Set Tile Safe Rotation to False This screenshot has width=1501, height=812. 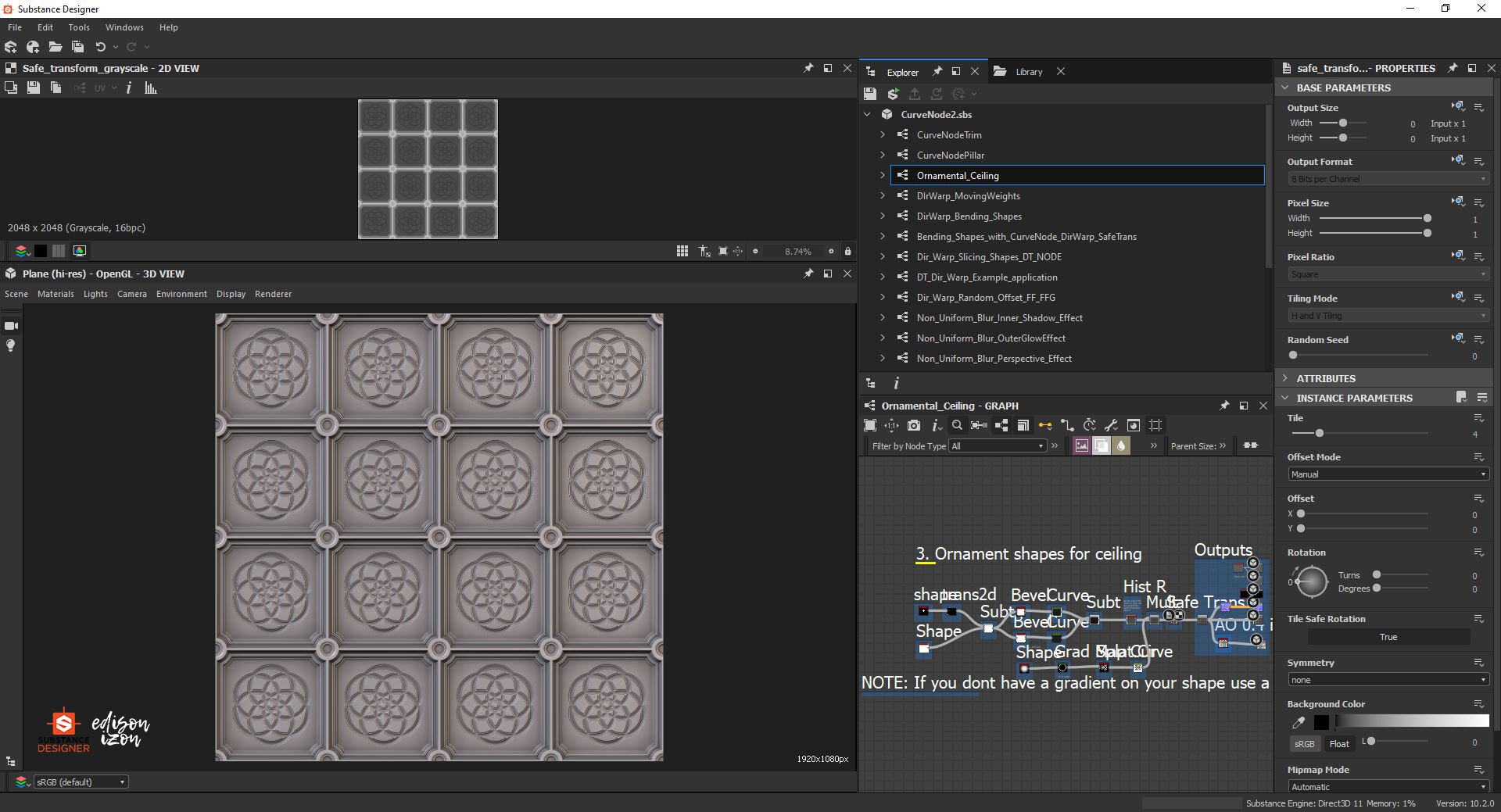pyautogui.click(x=1388, y=637)
